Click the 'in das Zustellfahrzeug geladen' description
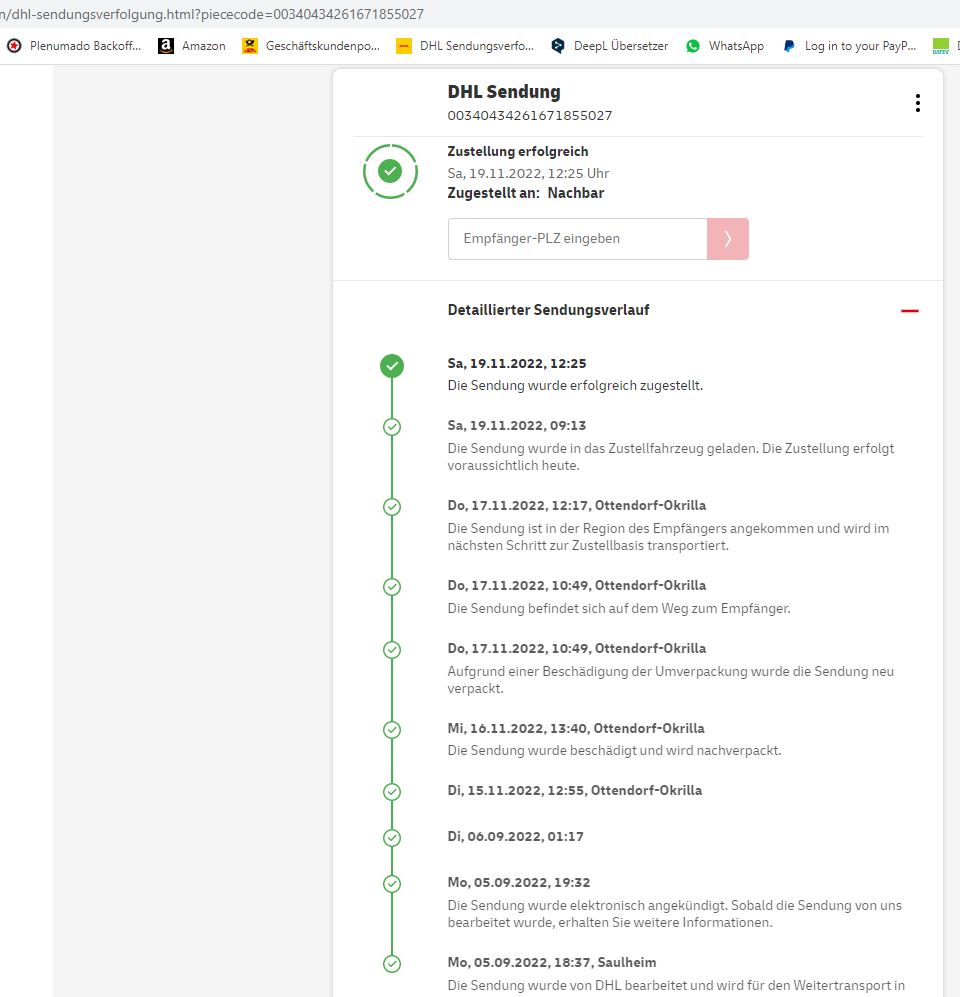 click(671, 457)
